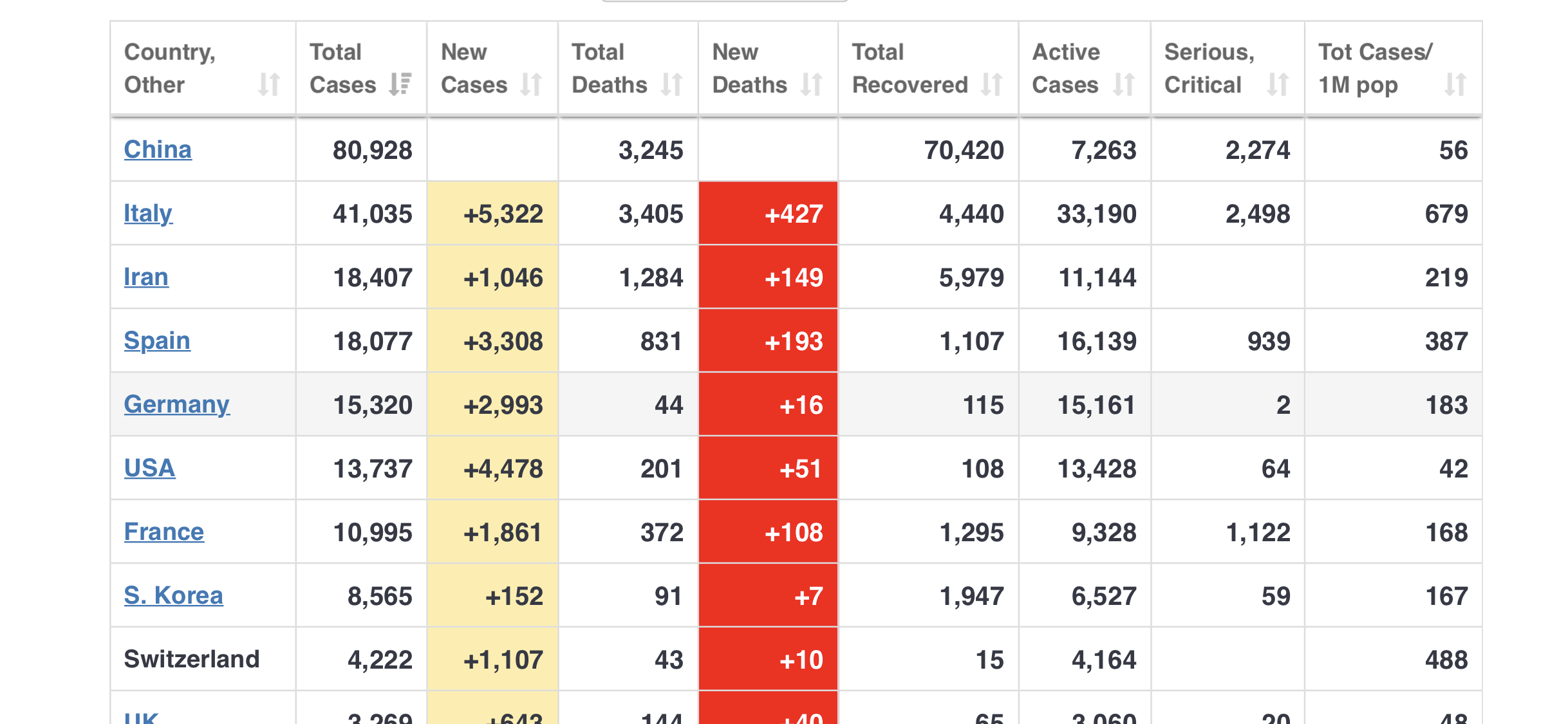The image size is (1568, 724).
Task: Click New Deaths sort arrows icon
Action: 811,84
